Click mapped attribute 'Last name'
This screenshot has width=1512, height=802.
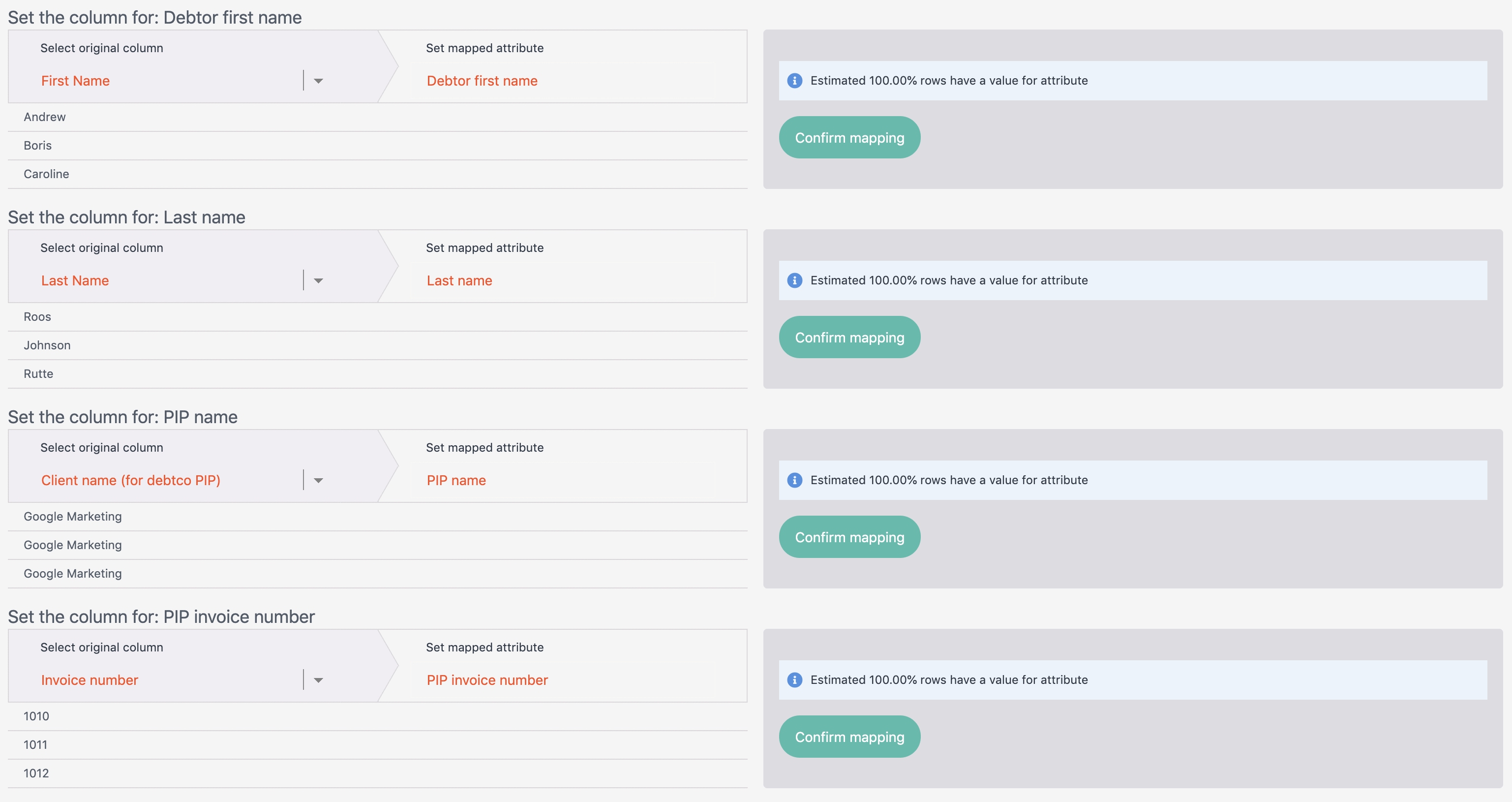click(459, 280)
